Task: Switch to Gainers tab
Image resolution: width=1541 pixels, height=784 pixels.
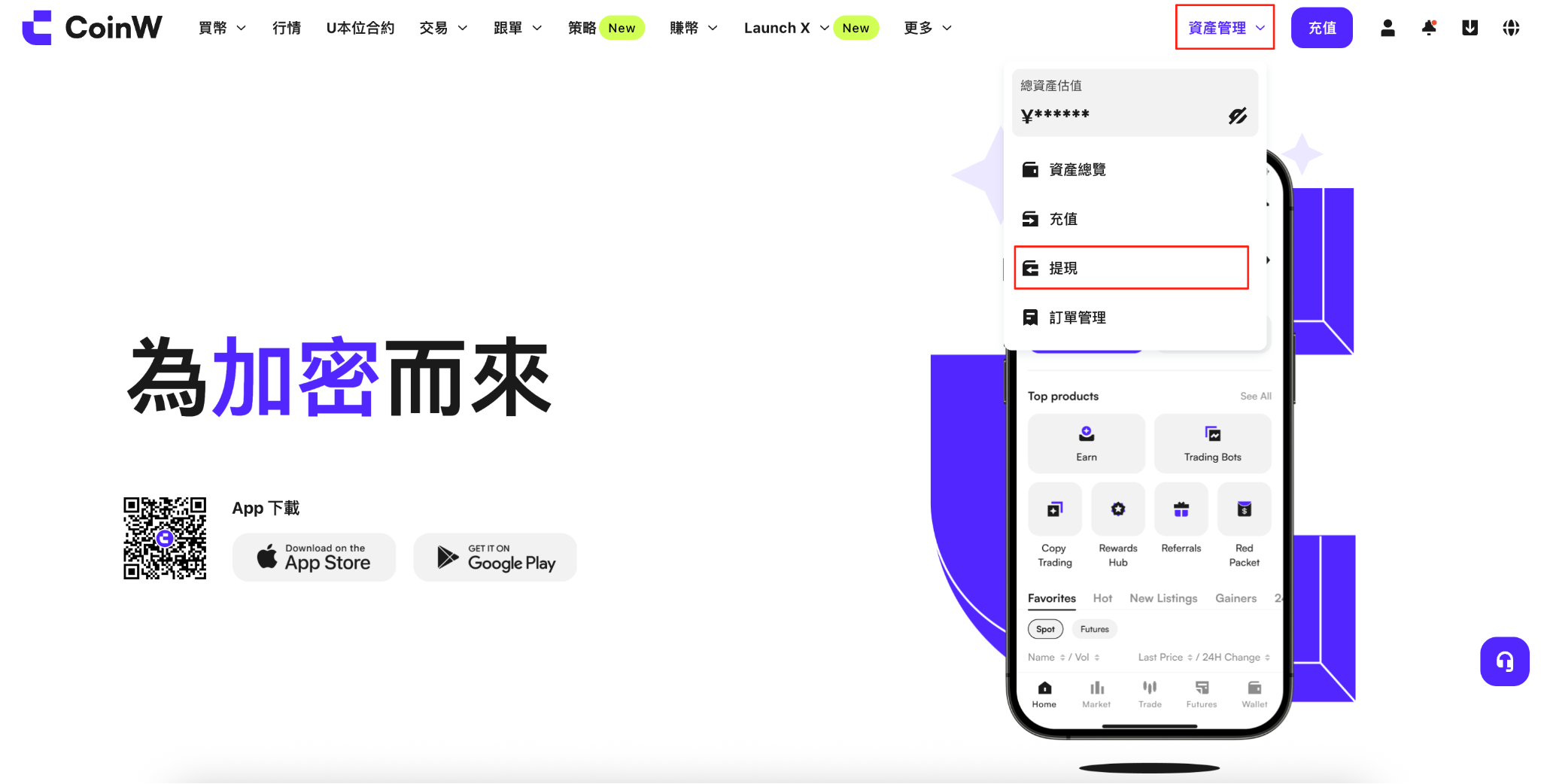Action: [1236, 598]
